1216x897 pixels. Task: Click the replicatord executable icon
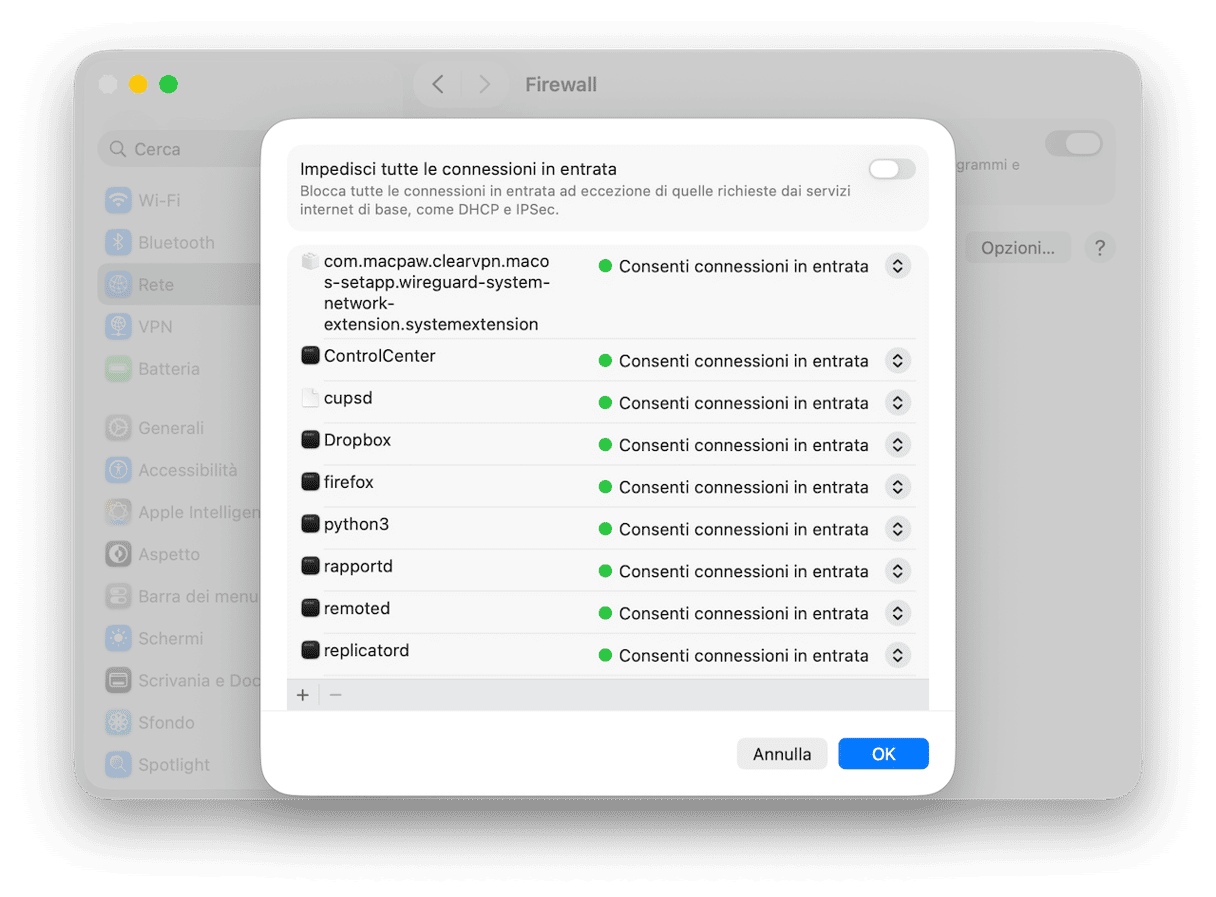[x=310, y=649]
